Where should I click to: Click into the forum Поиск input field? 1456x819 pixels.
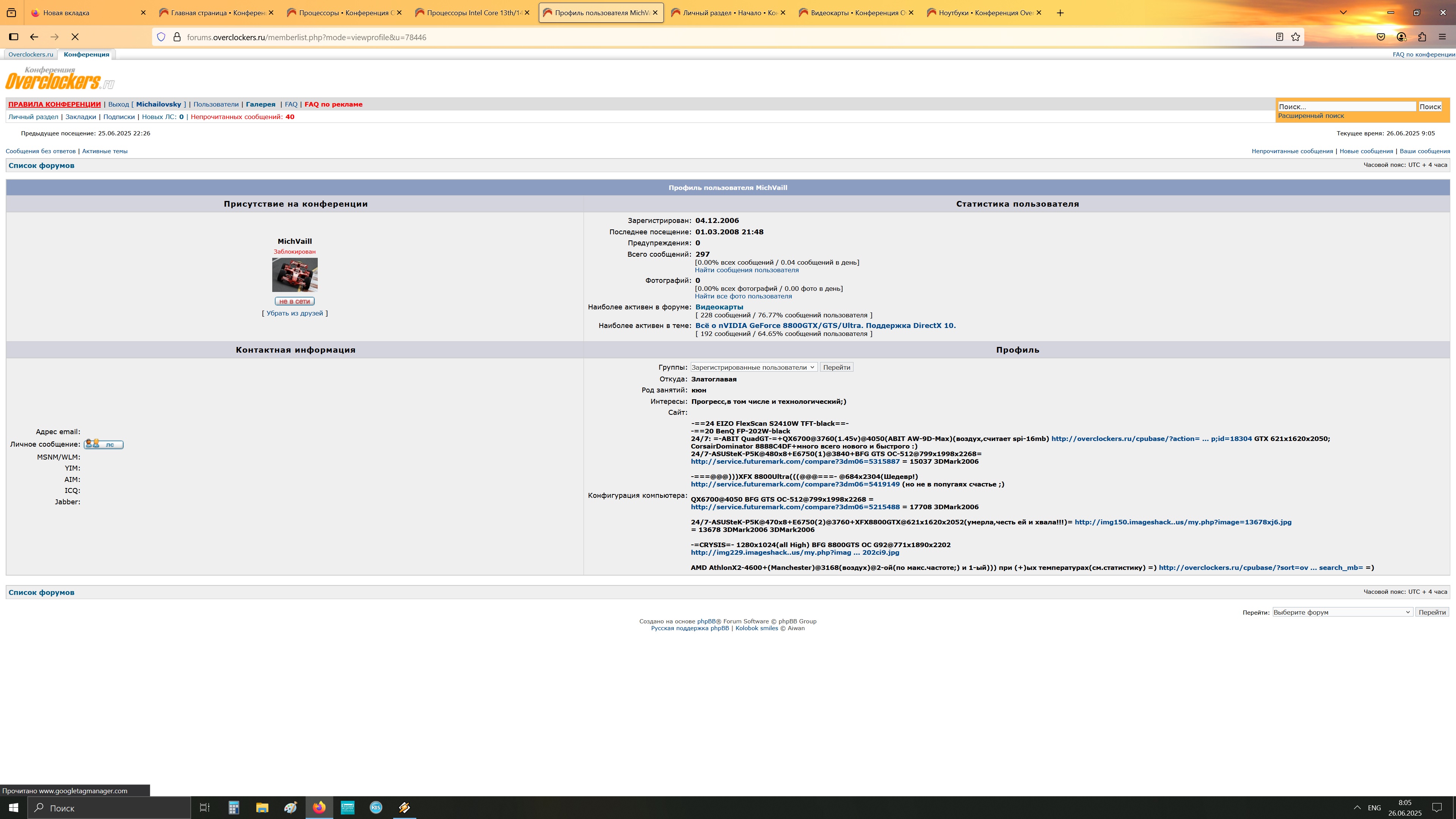tap(1346, 106)
